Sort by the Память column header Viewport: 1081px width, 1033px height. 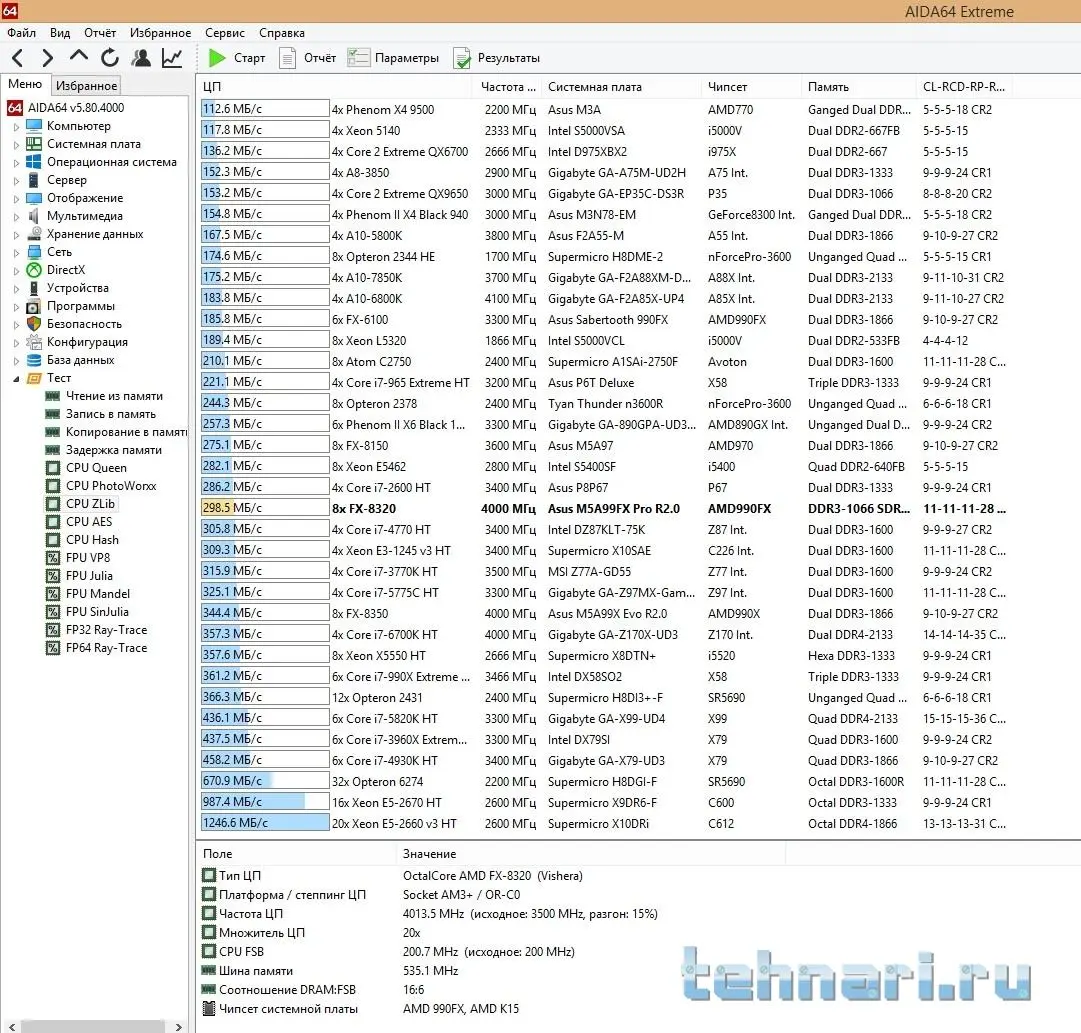coord(859,87)
